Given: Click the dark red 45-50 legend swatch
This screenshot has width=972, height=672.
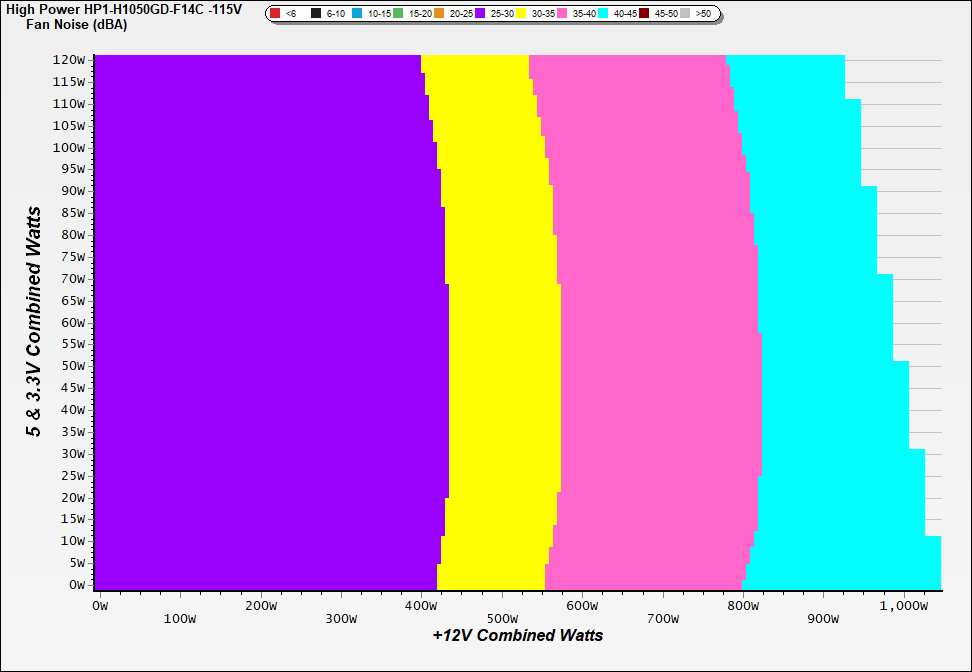Looking at the screenshot, I should point(645,14).
